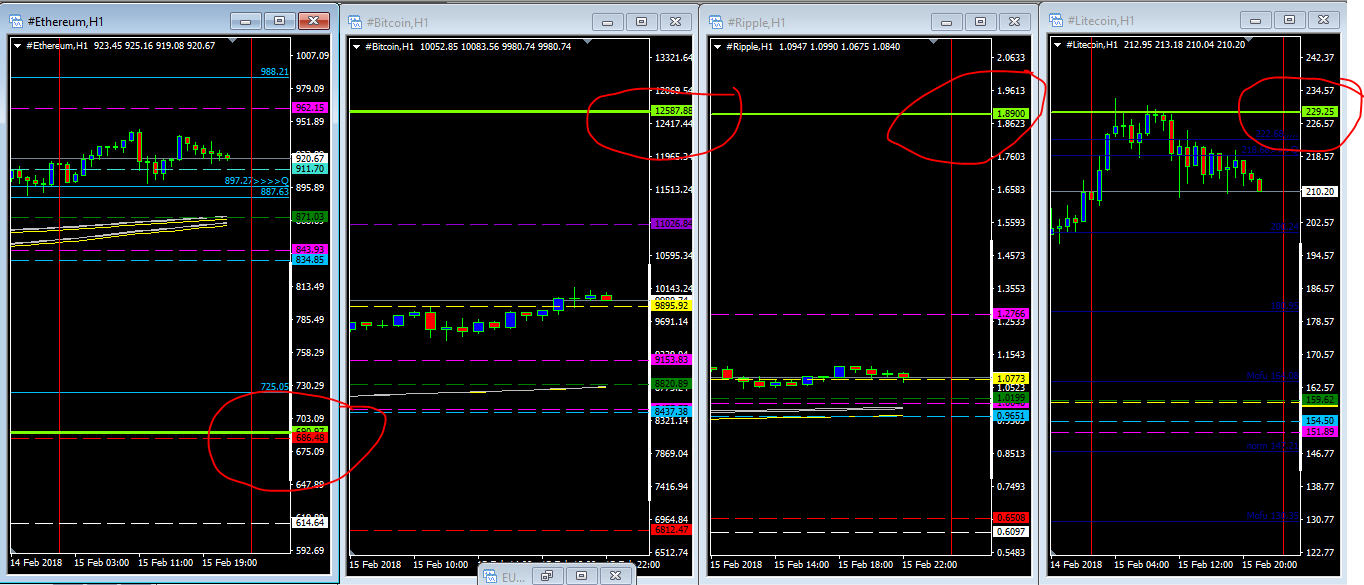Click the chart shift marker atop Ripple chart
The width and height of the screenshot is (1364, 585).
934,42
